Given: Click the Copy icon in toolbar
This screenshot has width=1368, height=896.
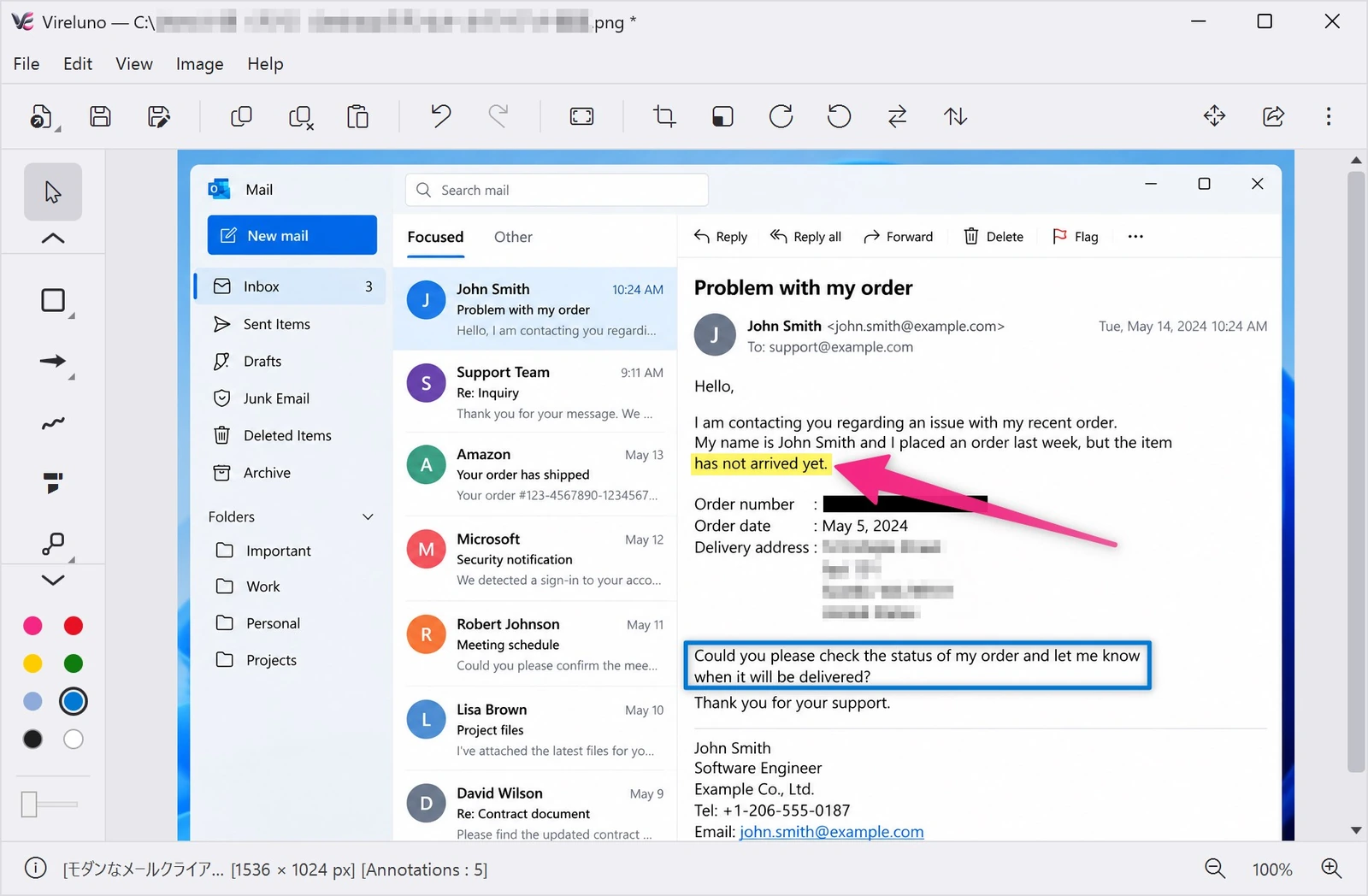Looking at the screenshot, I should click(242, 116).
